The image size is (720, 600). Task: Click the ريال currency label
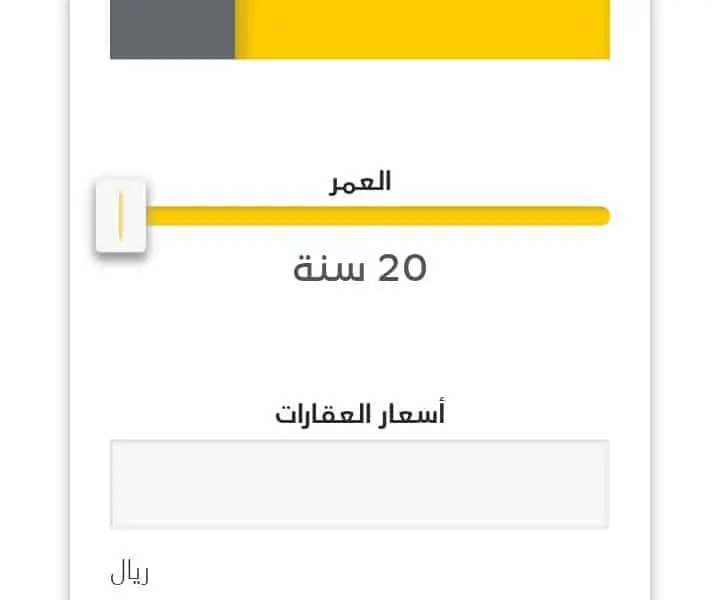(129, 572)
